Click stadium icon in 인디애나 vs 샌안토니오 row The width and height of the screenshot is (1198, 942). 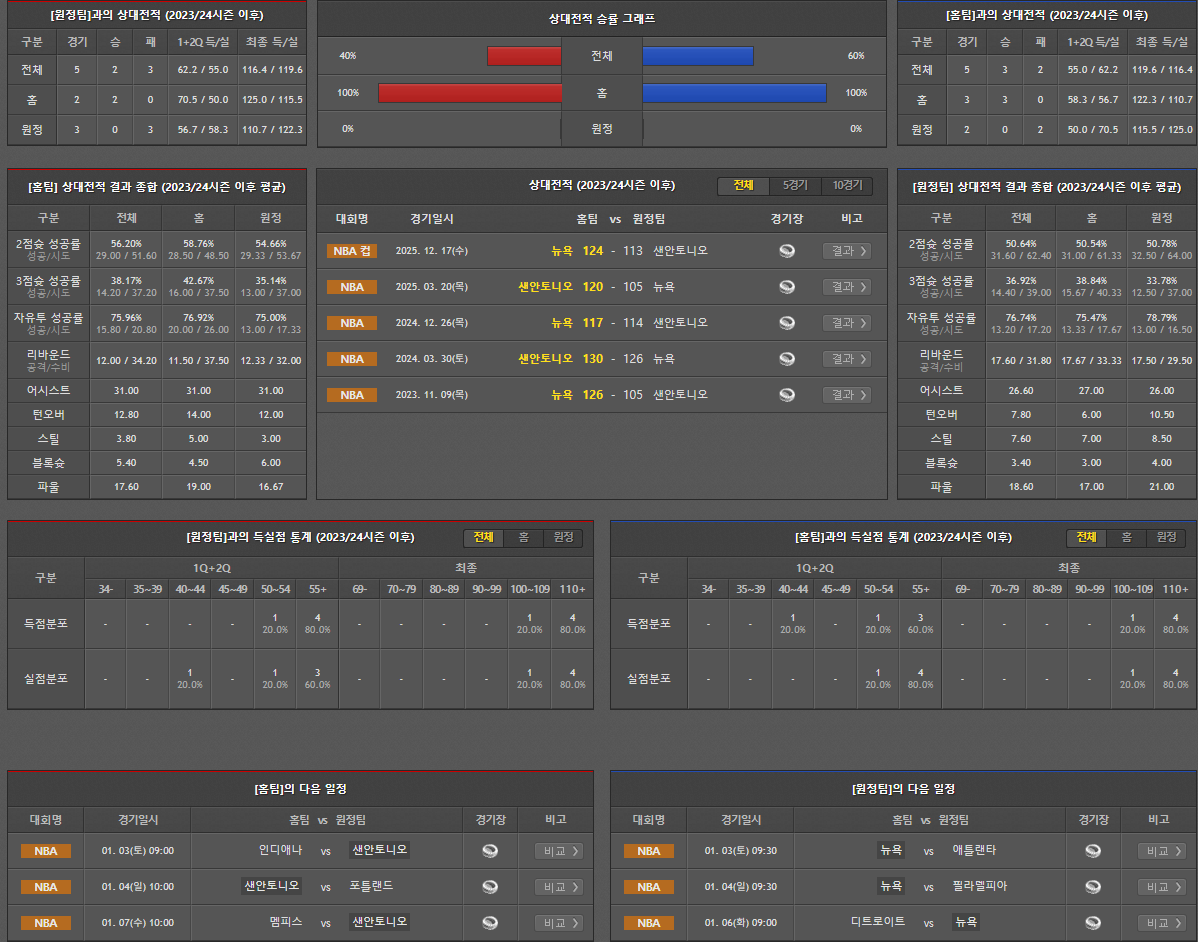[x=490, y=851]
